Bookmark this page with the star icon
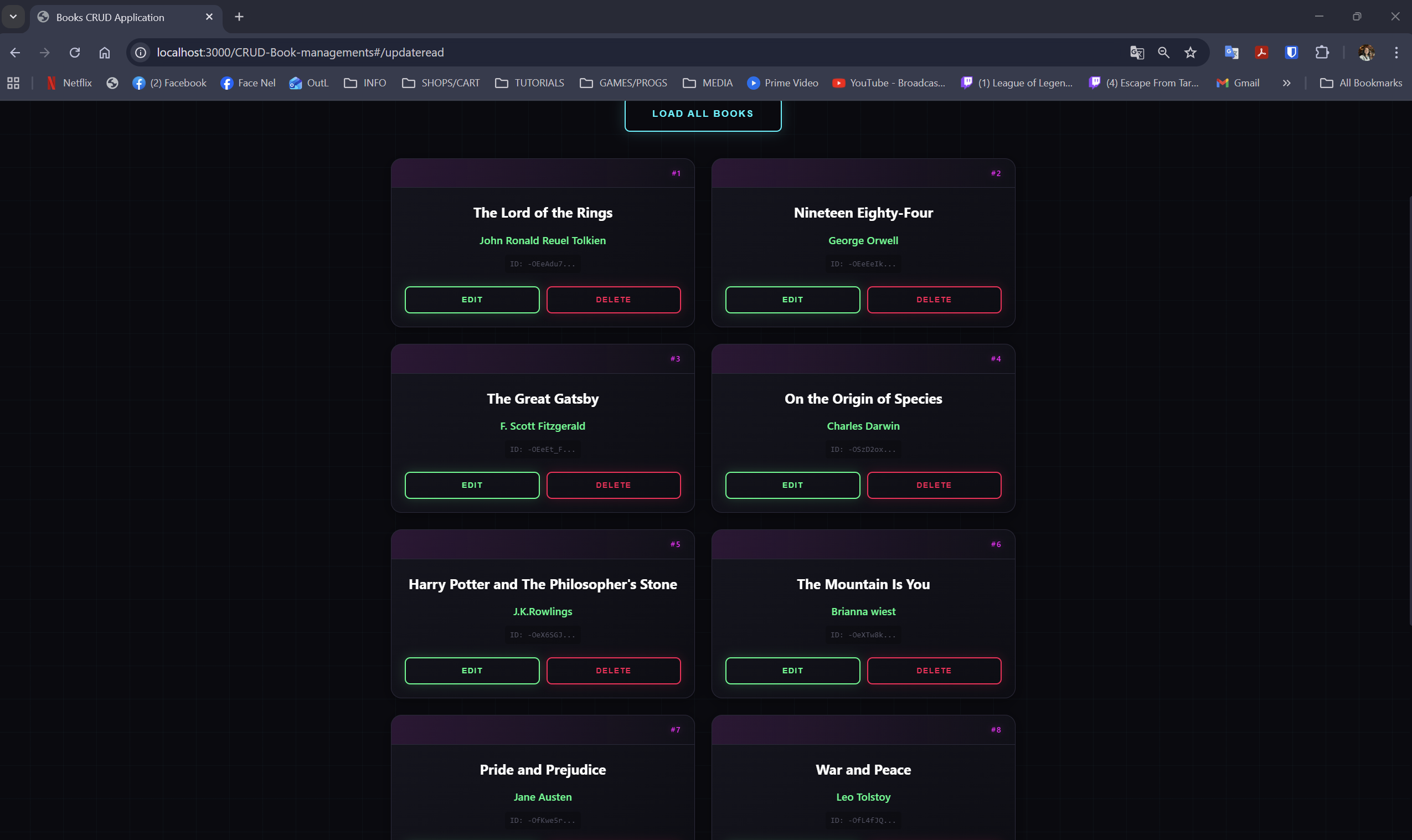Image resolution: width=1412 pixels, height=840 pixels. pyautogui.click(x=1190, y=53)
